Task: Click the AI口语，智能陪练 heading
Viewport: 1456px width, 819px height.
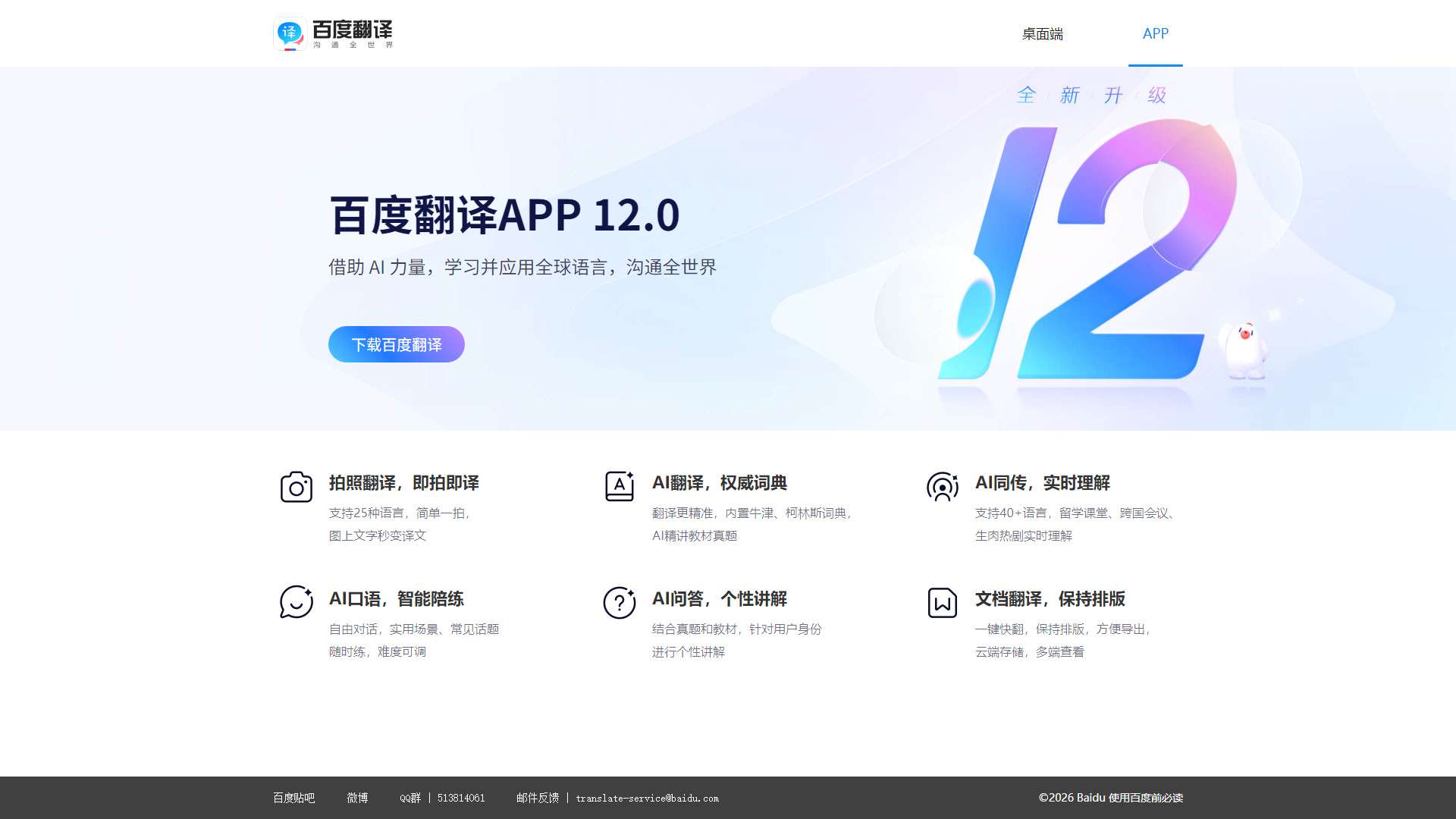Action: [397, 599]
